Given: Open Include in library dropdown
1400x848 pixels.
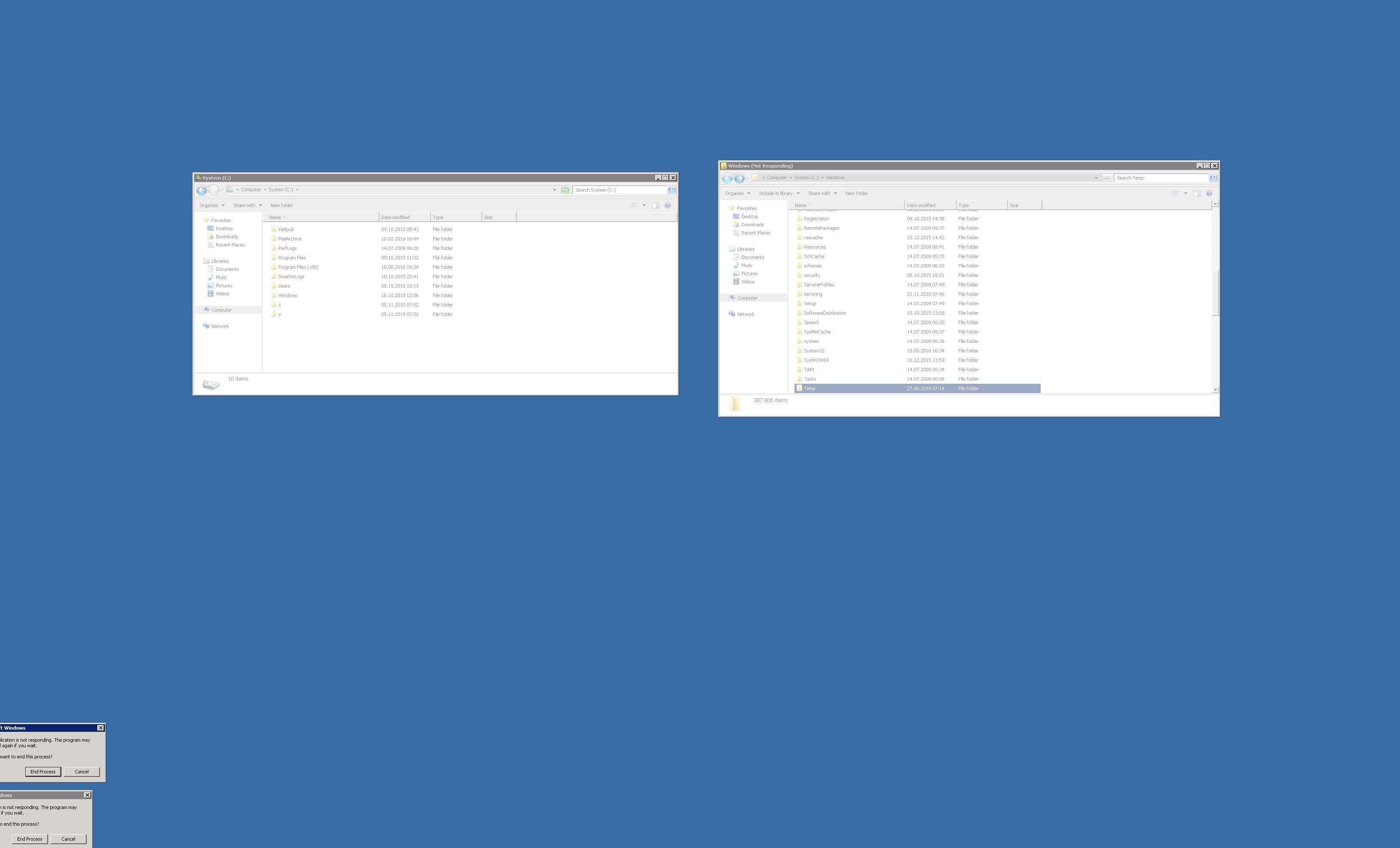Looking at the screenshot, I should (x=779, y=194).
